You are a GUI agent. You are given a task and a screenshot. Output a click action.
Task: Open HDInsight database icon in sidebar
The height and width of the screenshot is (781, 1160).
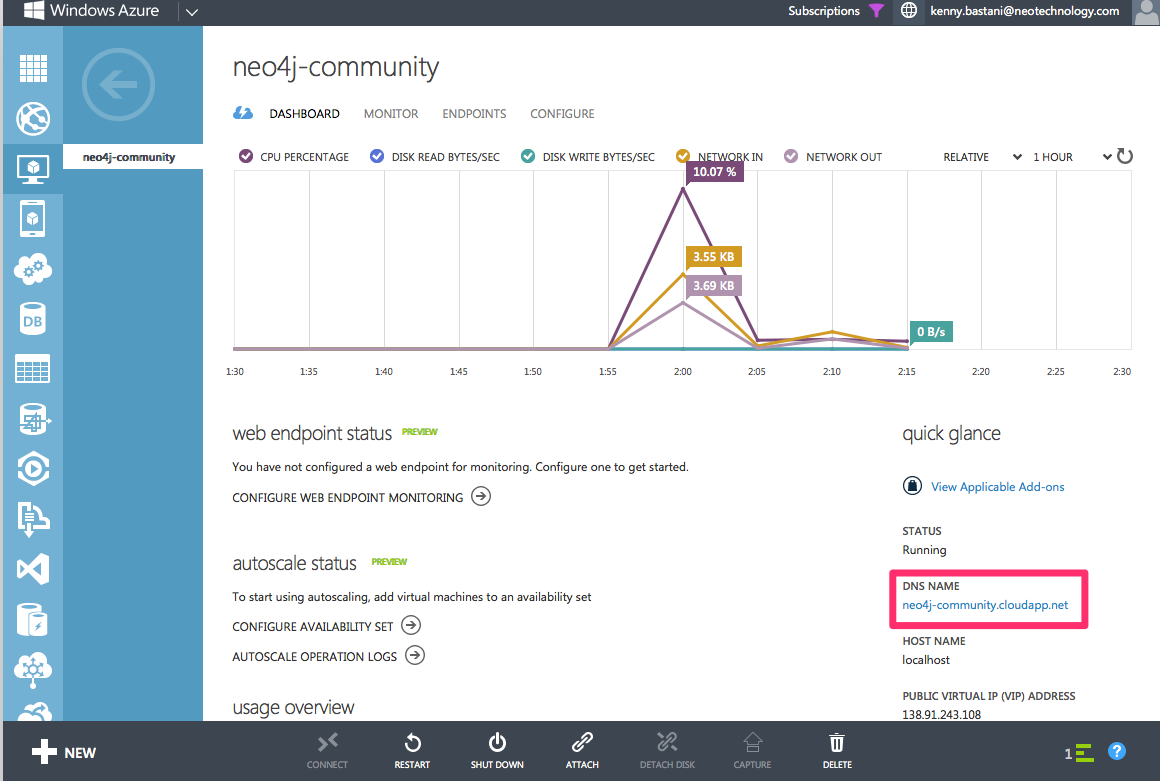pos(33,419)
